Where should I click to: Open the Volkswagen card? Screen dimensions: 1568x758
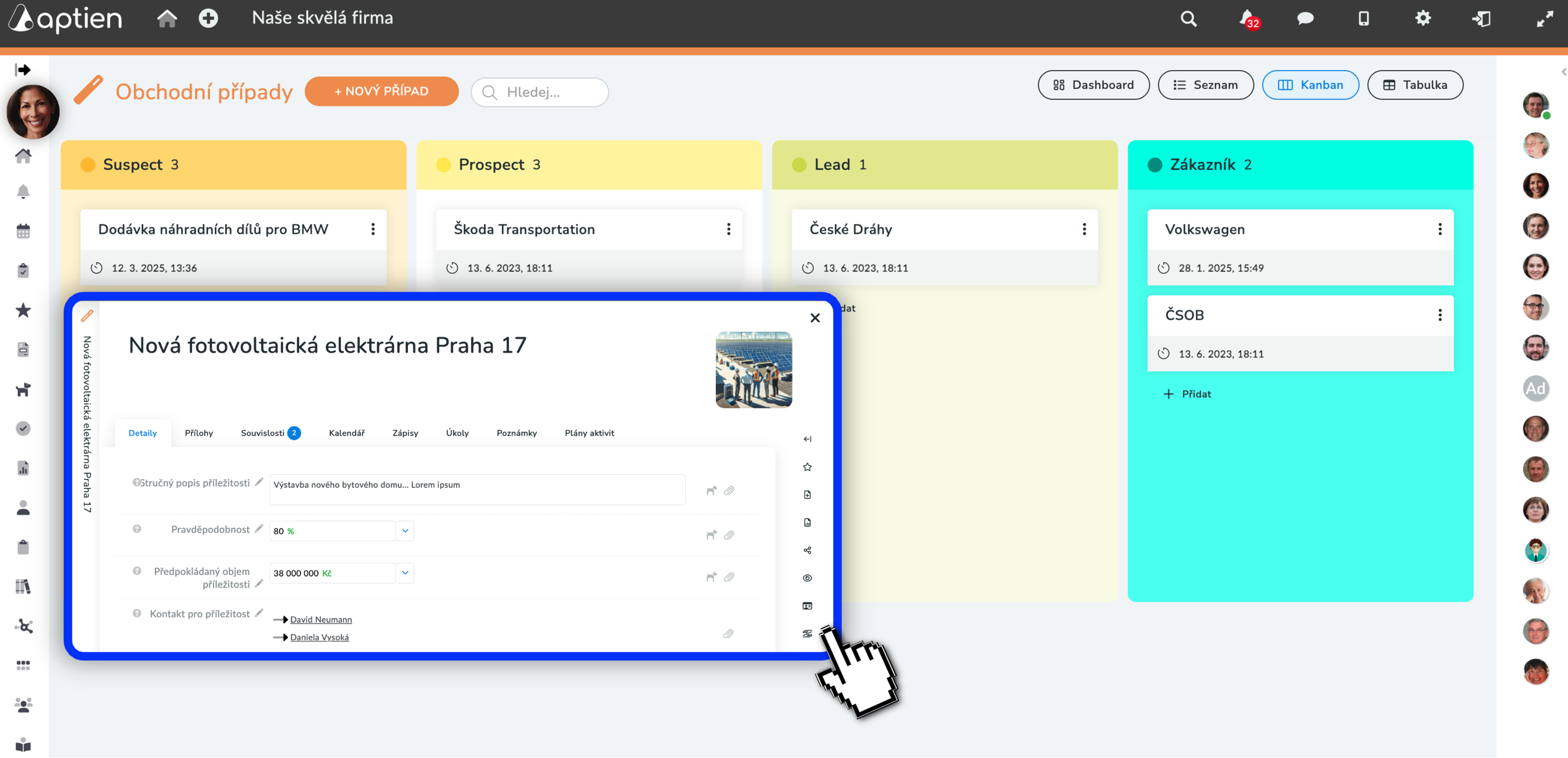point(1300,247)
